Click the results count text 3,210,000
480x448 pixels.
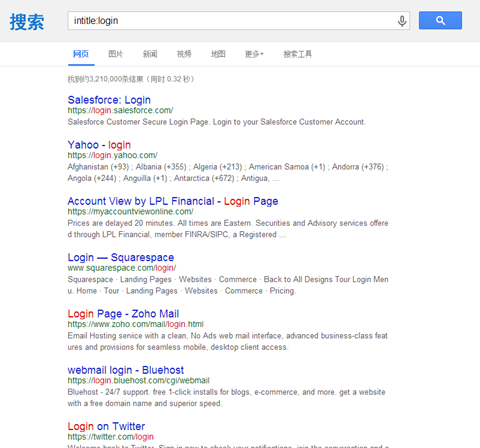(x=131, y=79)
